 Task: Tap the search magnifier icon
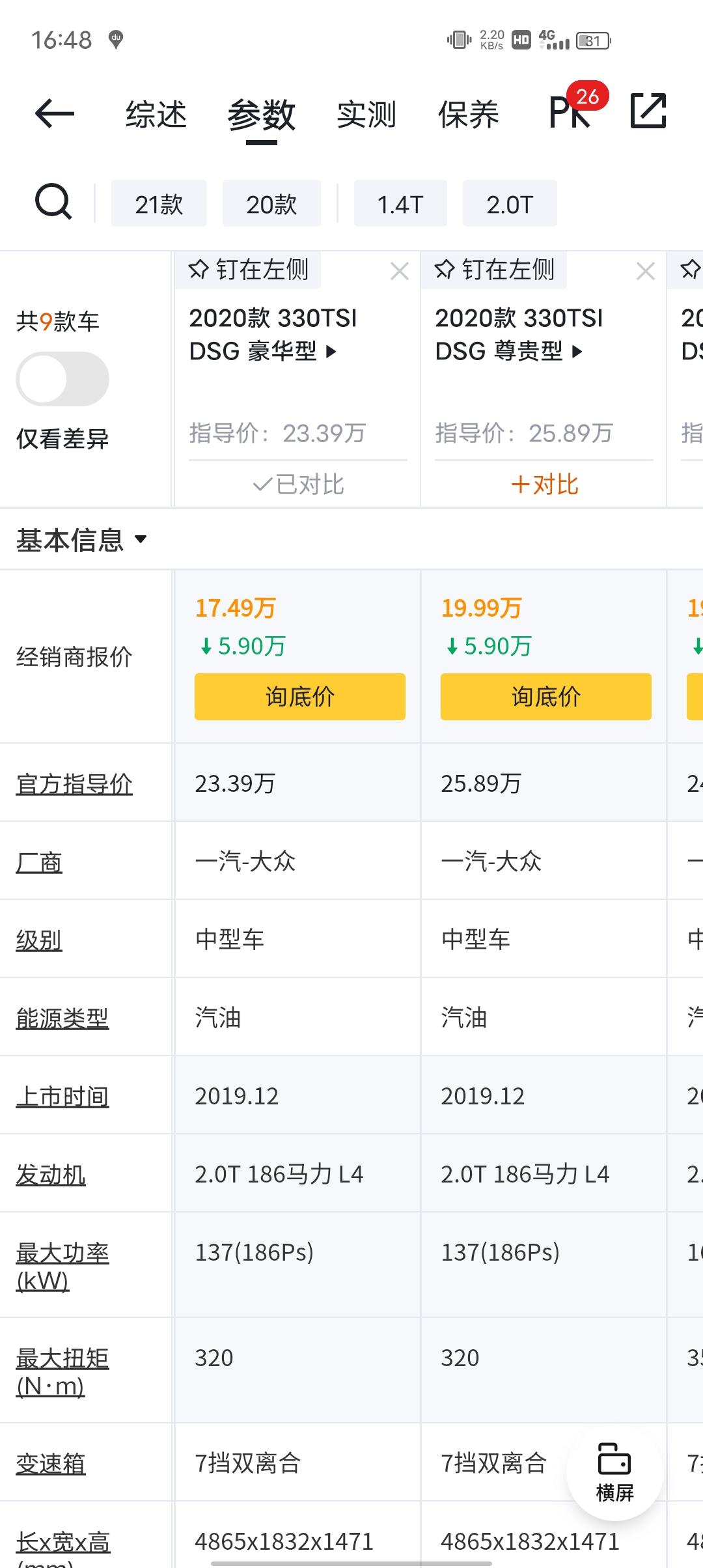(x=53, y=202)
